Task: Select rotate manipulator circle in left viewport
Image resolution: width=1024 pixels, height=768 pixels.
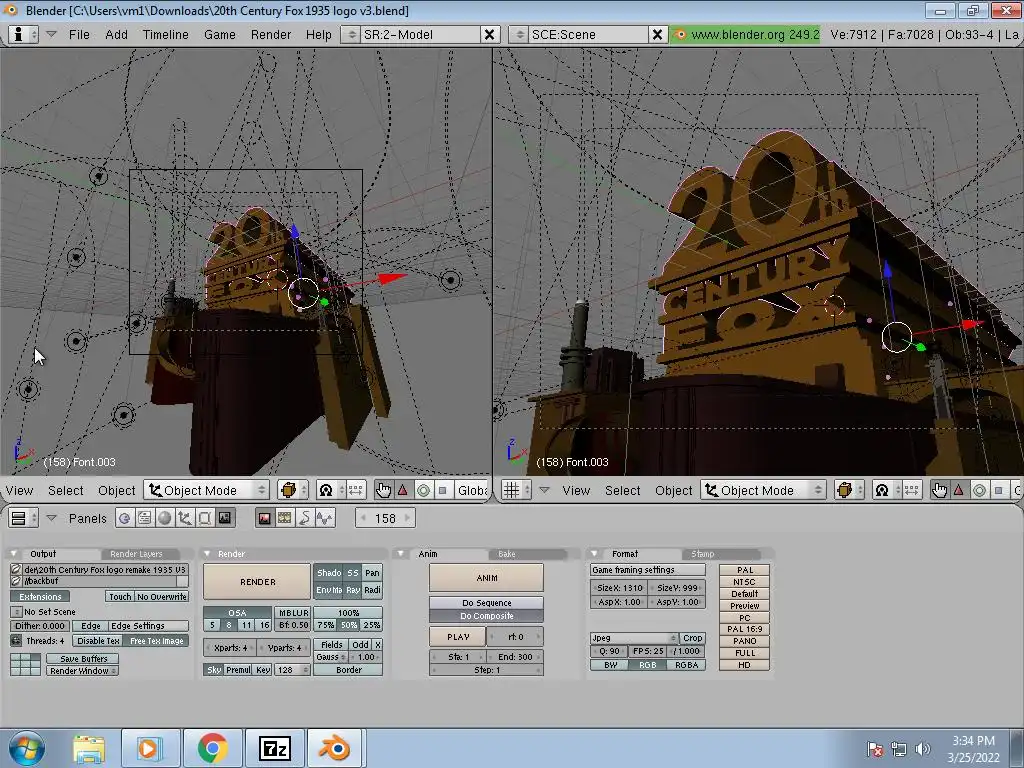Action: point(423,490)
